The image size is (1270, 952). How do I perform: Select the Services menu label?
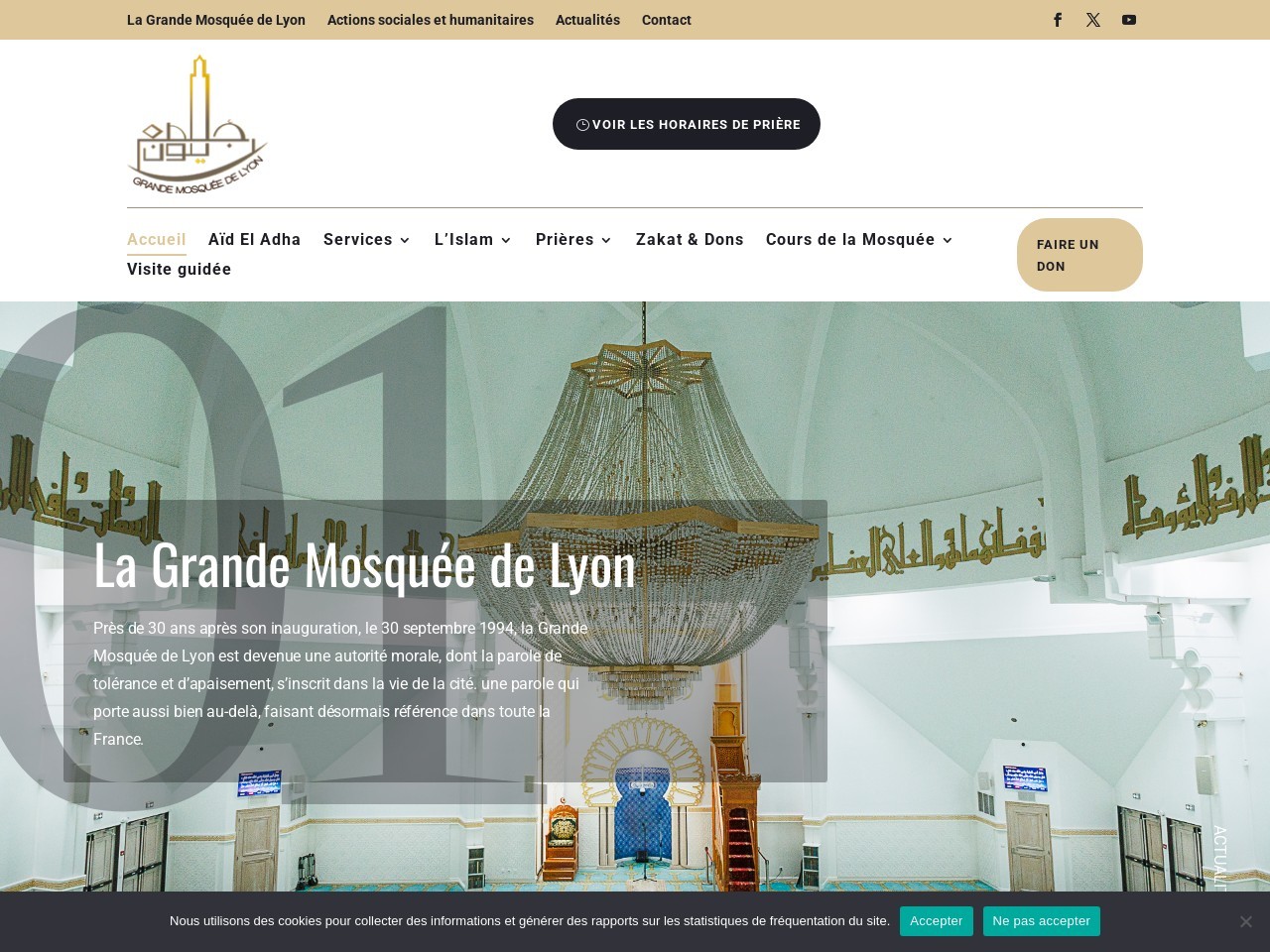(358, 239)
